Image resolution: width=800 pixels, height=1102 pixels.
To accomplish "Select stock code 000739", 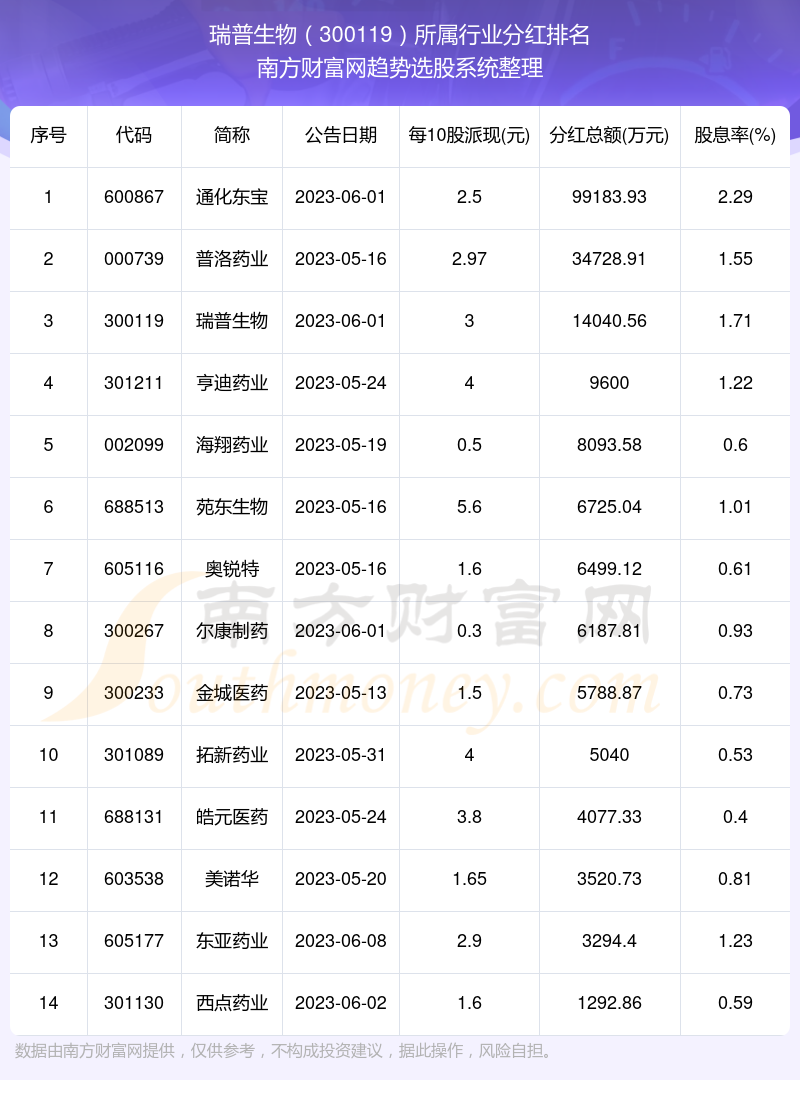I will pos(134,259).
